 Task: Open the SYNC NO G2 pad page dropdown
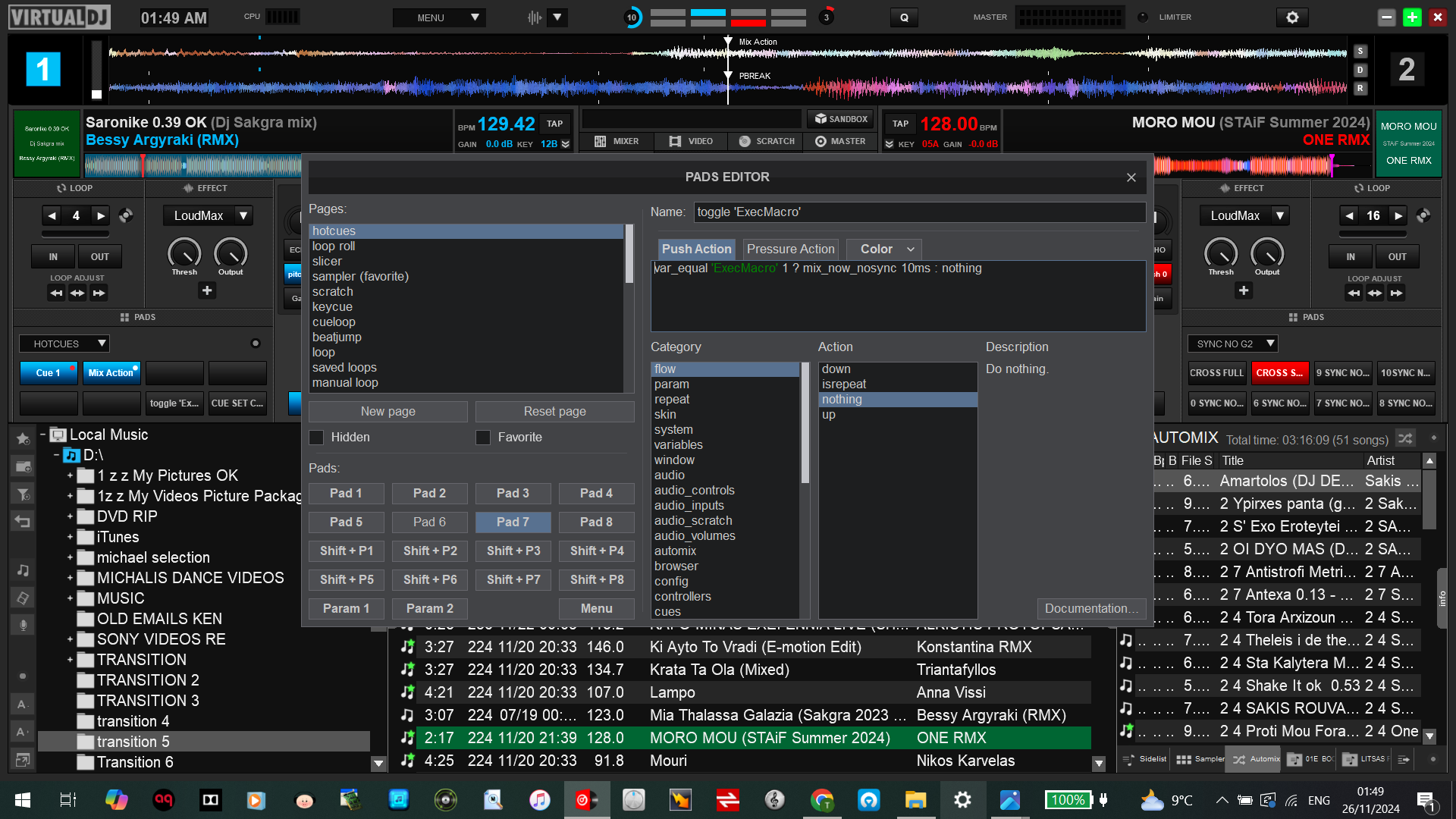1232,344
